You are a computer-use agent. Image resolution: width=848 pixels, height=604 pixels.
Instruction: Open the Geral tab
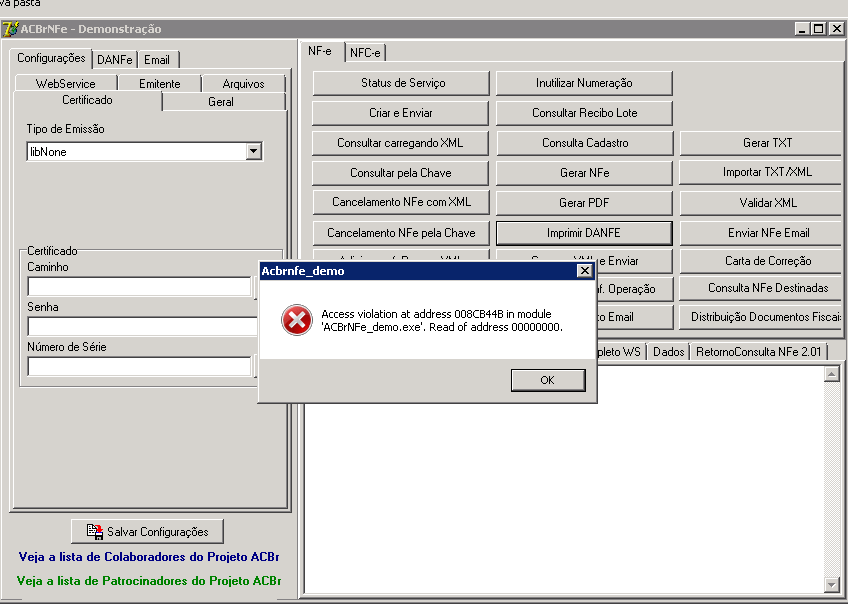(x=221, y=102)
